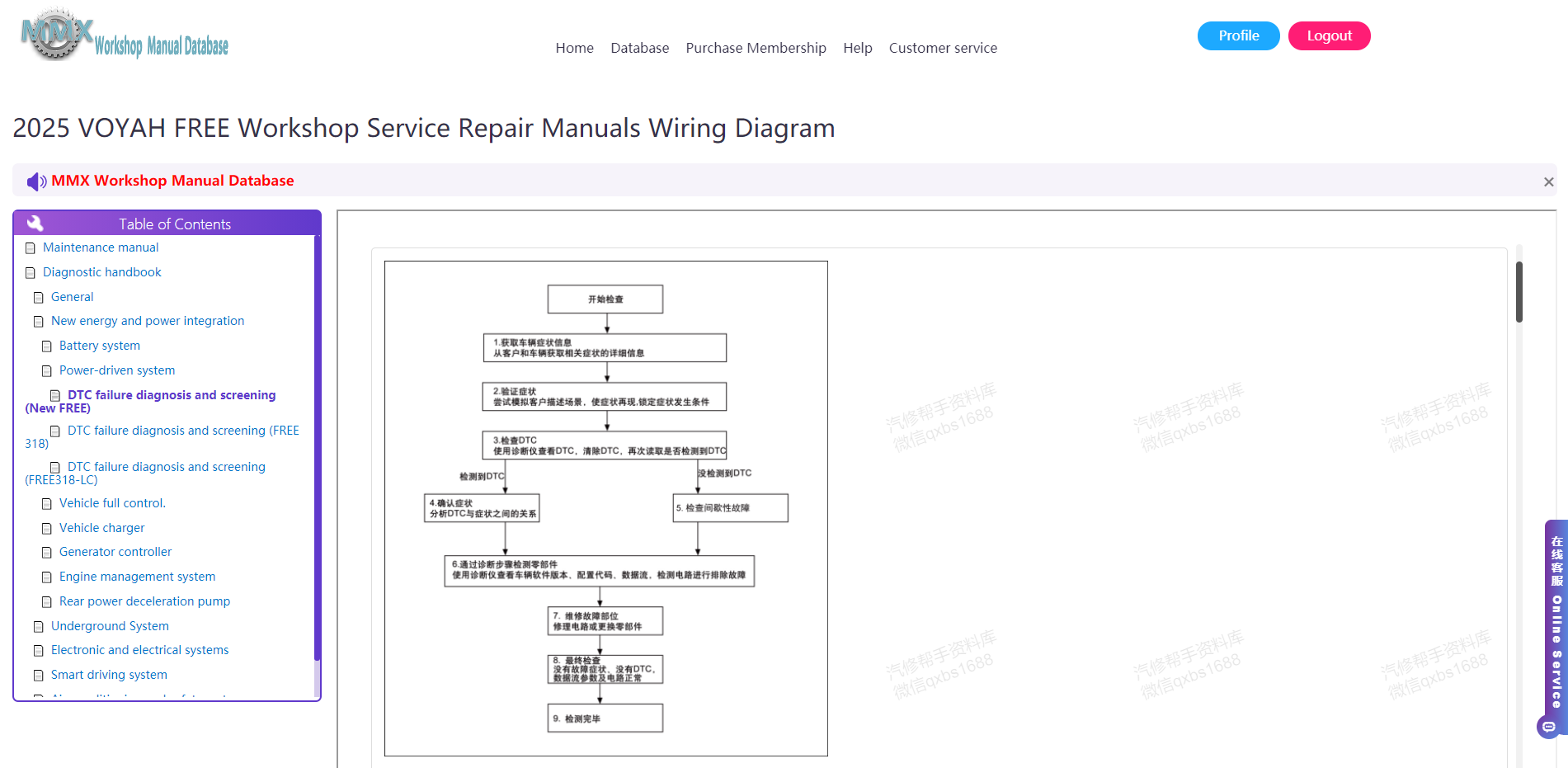Click the MMX Workshop Manual Database announcement text

[172, 181]
